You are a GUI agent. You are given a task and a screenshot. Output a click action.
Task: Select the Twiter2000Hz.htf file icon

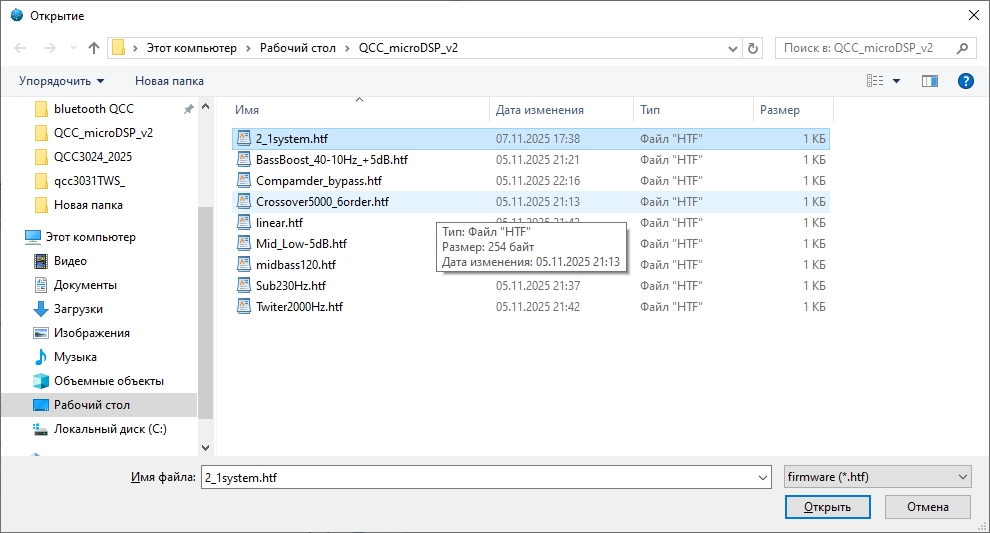tap(243, 307)
